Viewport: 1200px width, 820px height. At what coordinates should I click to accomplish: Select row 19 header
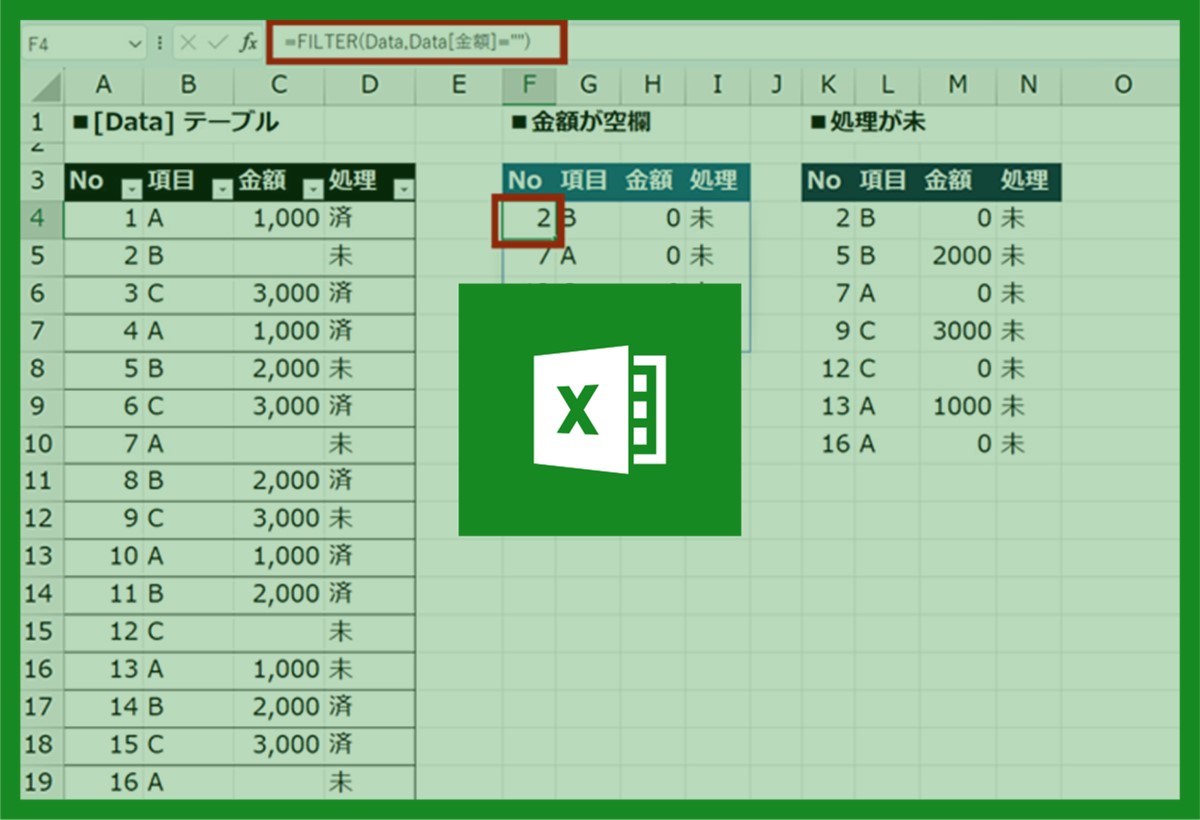pos(37,781)
